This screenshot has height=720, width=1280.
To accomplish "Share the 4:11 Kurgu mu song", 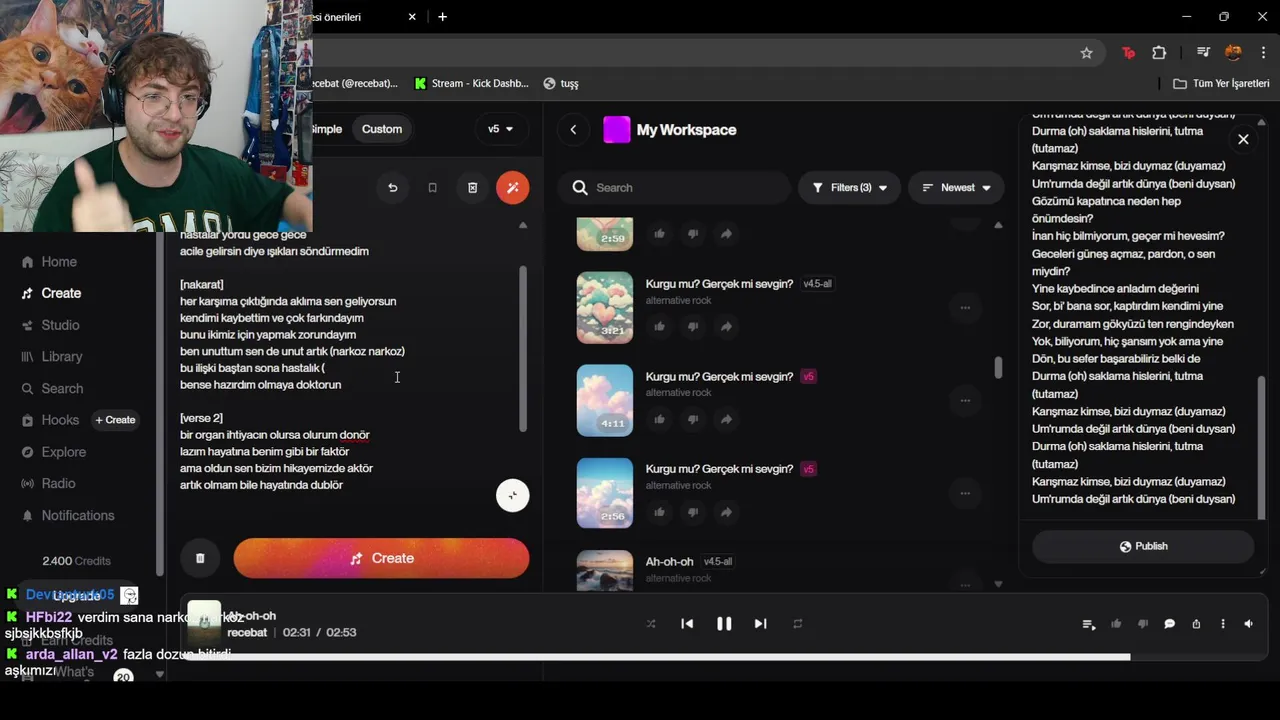I will pyautogui.click(x=726, y=419).
